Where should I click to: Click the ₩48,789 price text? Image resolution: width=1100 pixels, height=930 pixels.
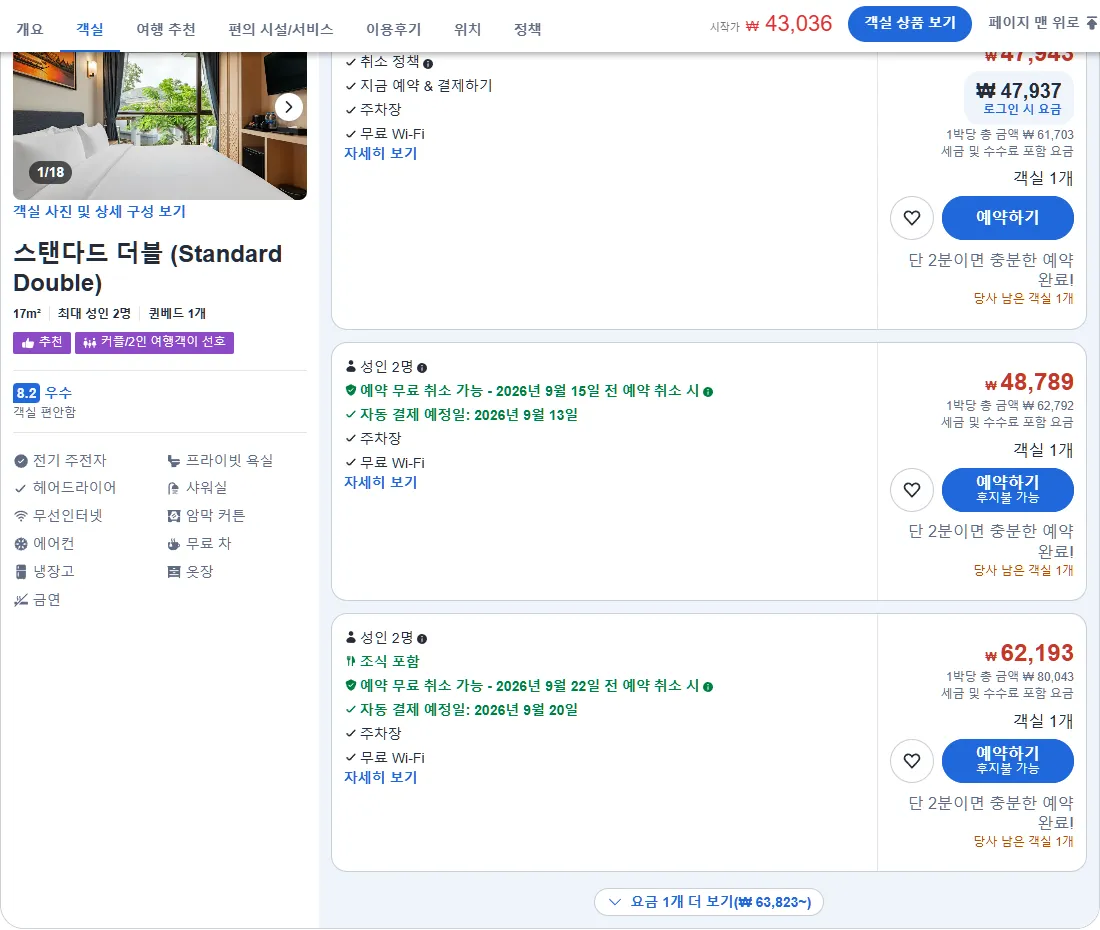(1029, 382)
